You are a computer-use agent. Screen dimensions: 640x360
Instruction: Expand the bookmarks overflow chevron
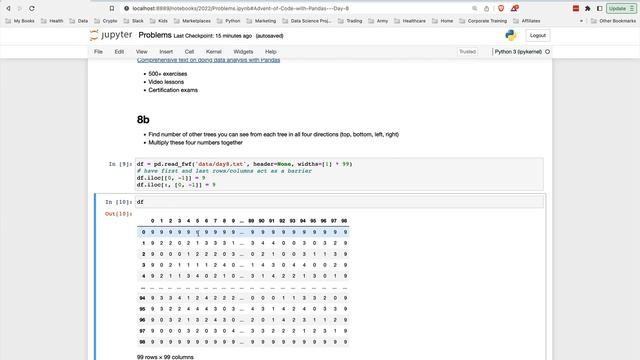coord(581,21)
